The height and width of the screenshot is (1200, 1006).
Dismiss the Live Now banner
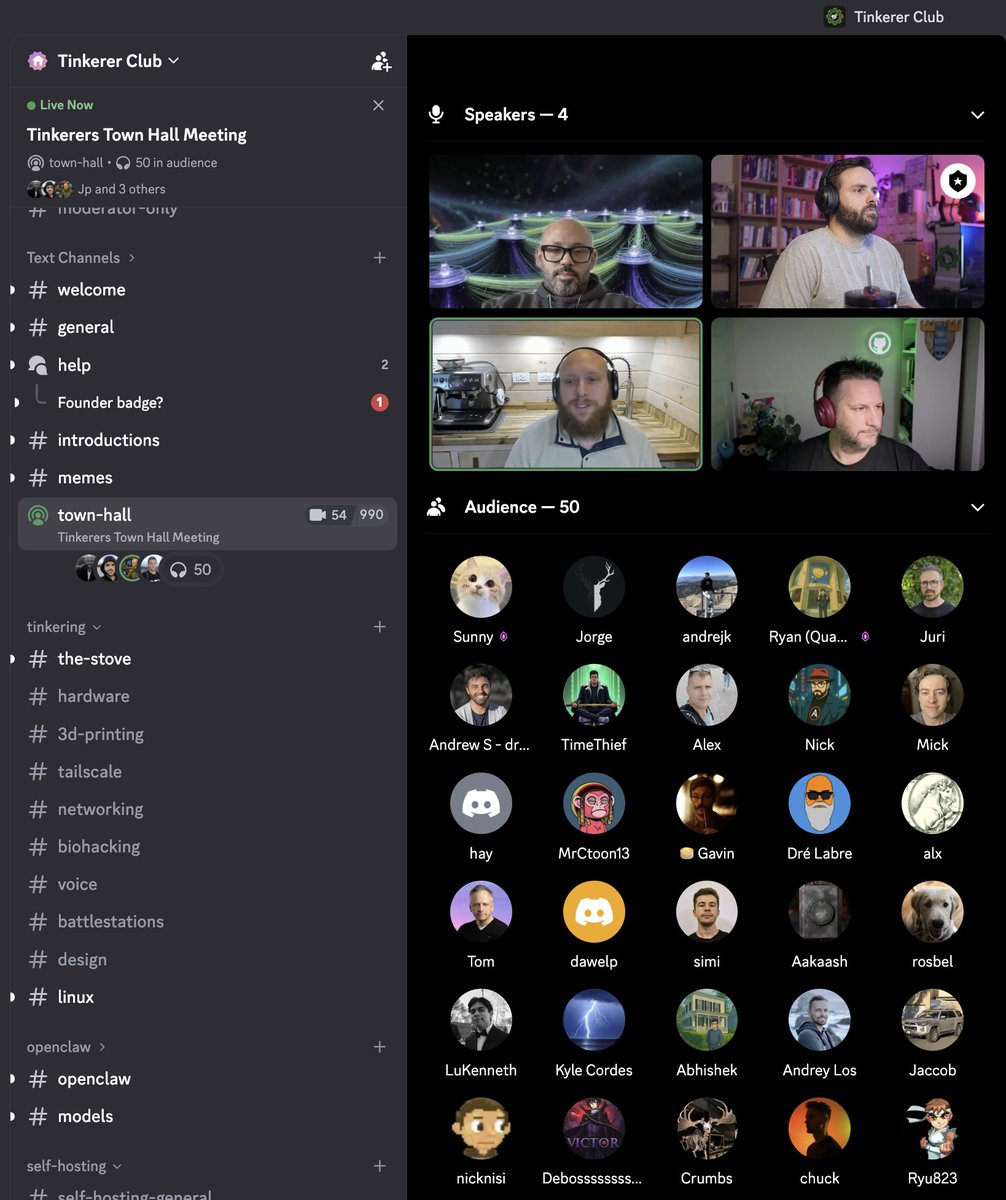coord(378,105)
